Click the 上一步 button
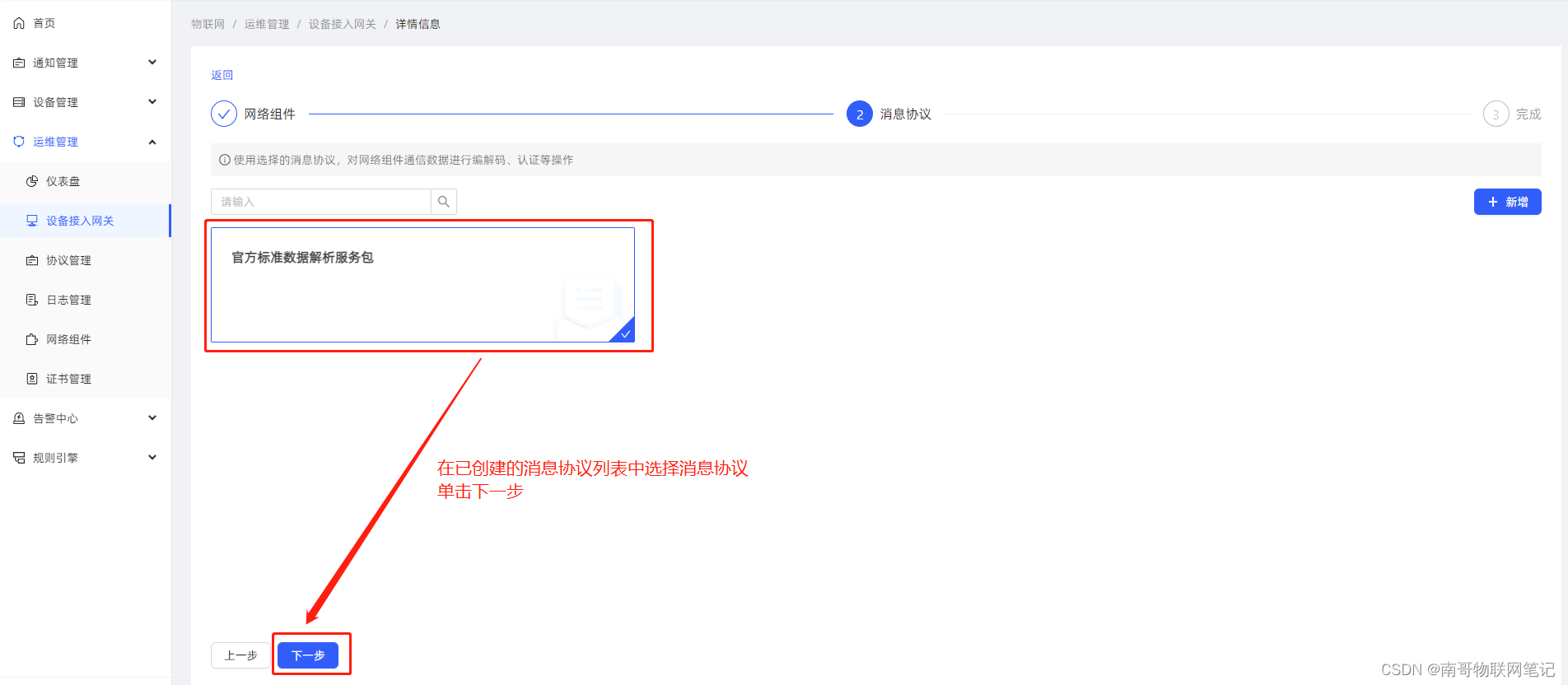1568x685 pixels. pos(240,655)
